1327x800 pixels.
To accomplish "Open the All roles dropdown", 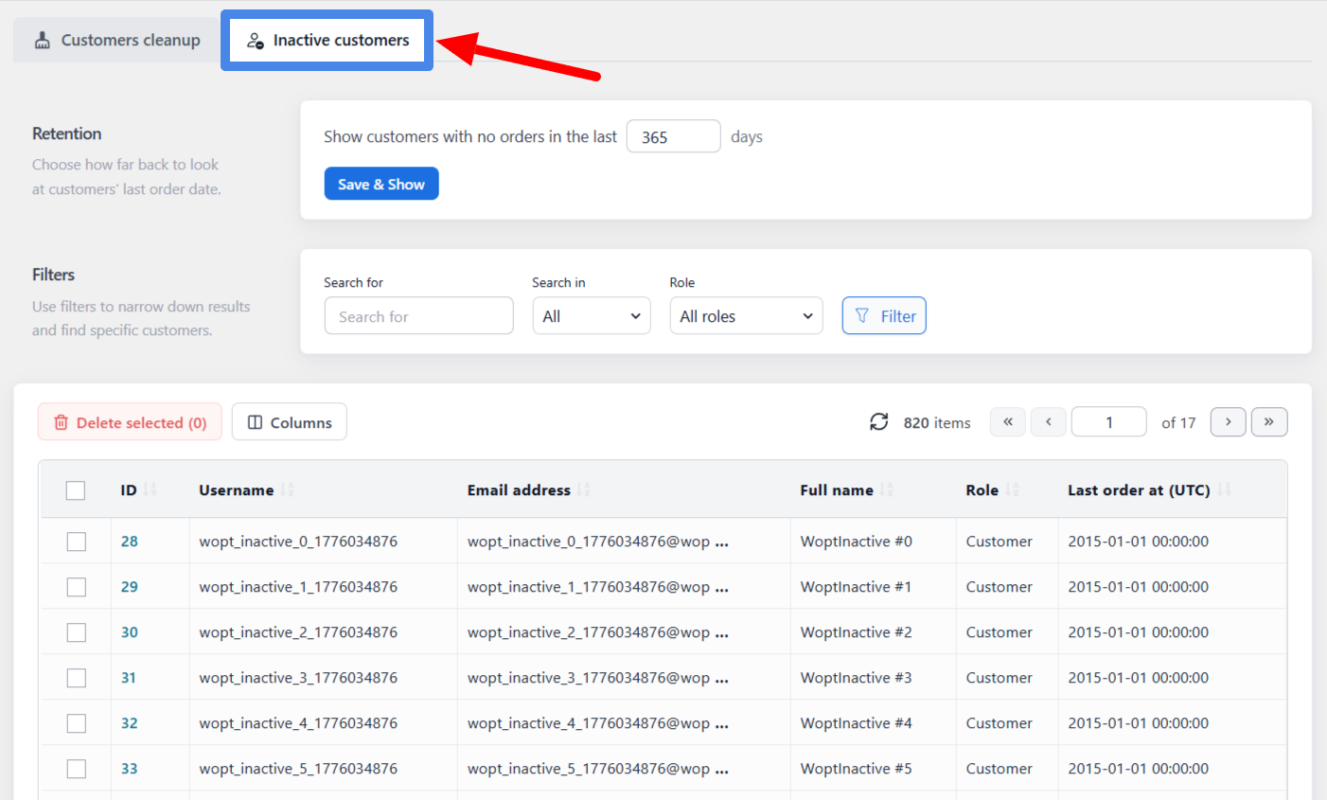I will click(746, 316).
